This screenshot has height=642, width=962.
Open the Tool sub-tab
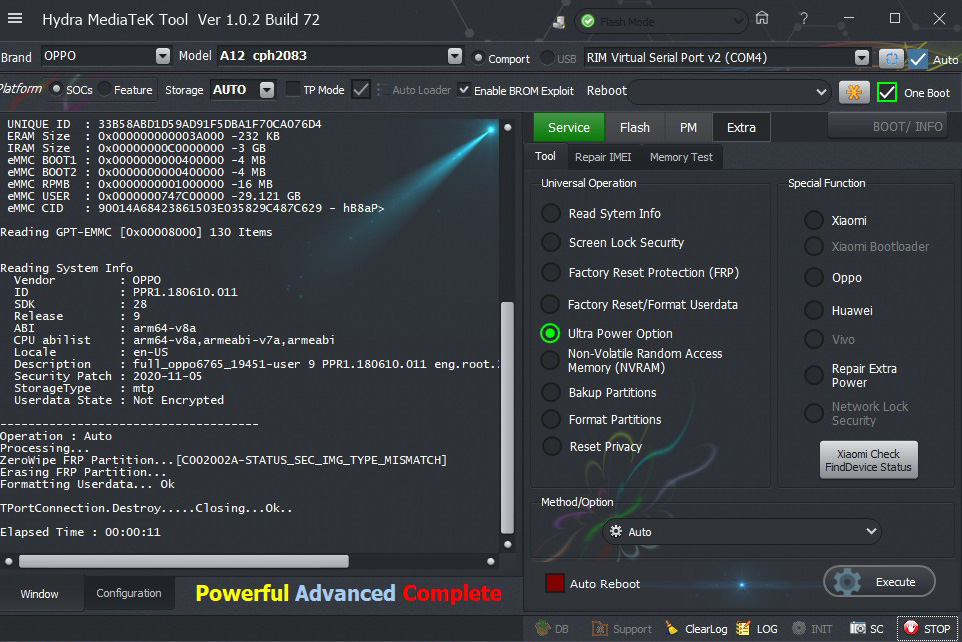click(x=545, y=157)
